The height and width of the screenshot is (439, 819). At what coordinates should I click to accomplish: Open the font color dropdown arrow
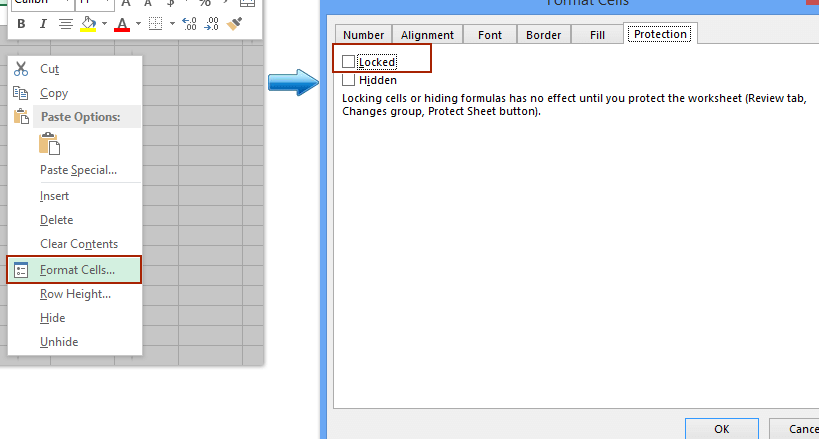point(138,24)
